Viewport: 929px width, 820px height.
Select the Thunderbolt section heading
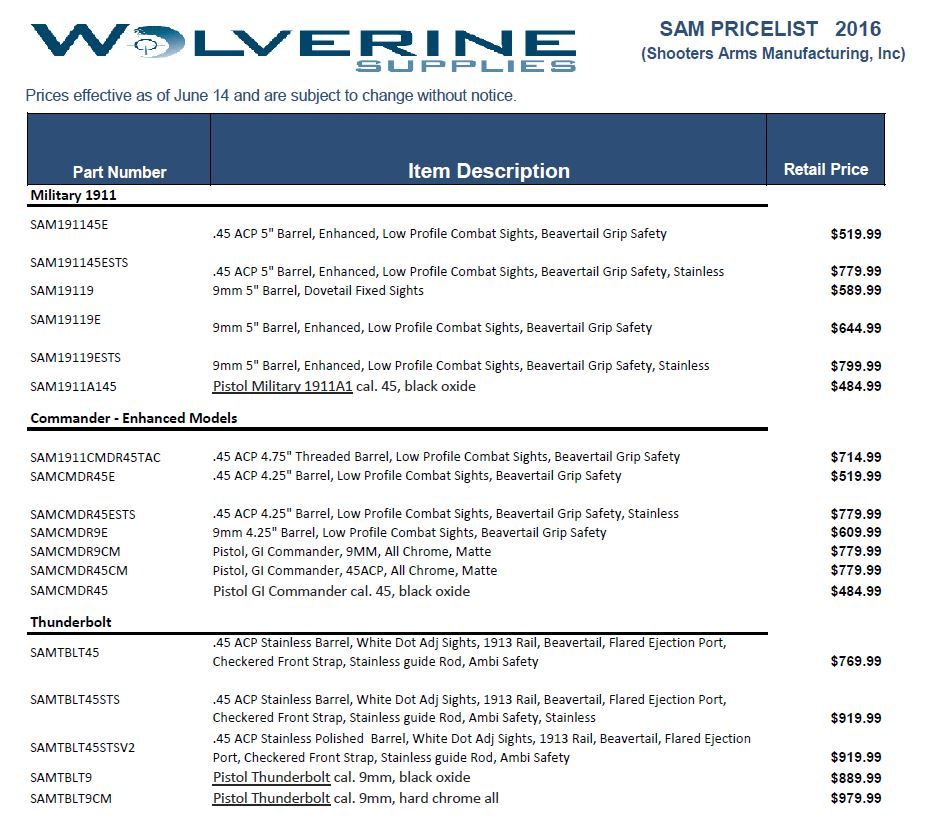click(x=70, y=622)
